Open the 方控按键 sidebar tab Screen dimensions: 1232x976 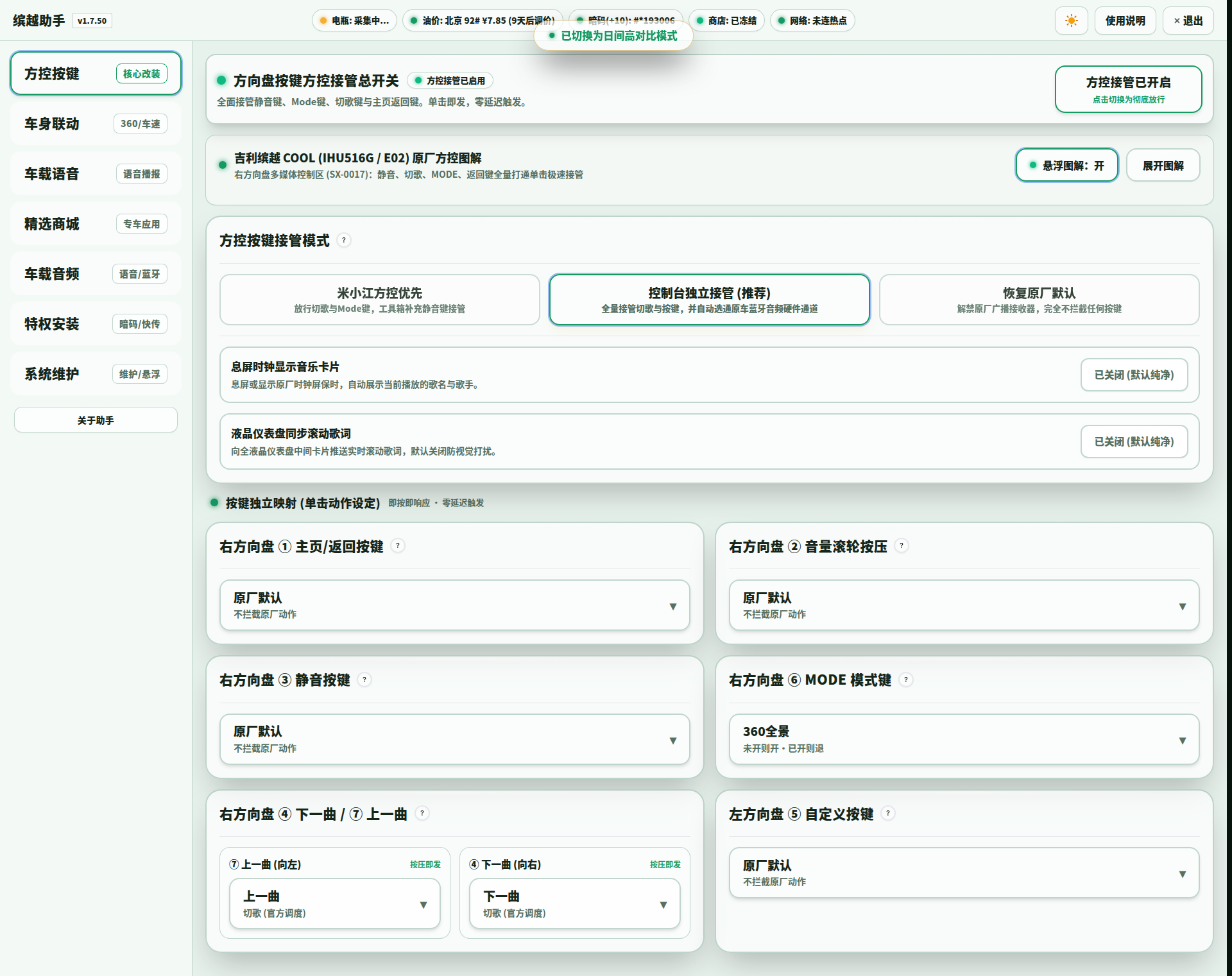point(96,73)
